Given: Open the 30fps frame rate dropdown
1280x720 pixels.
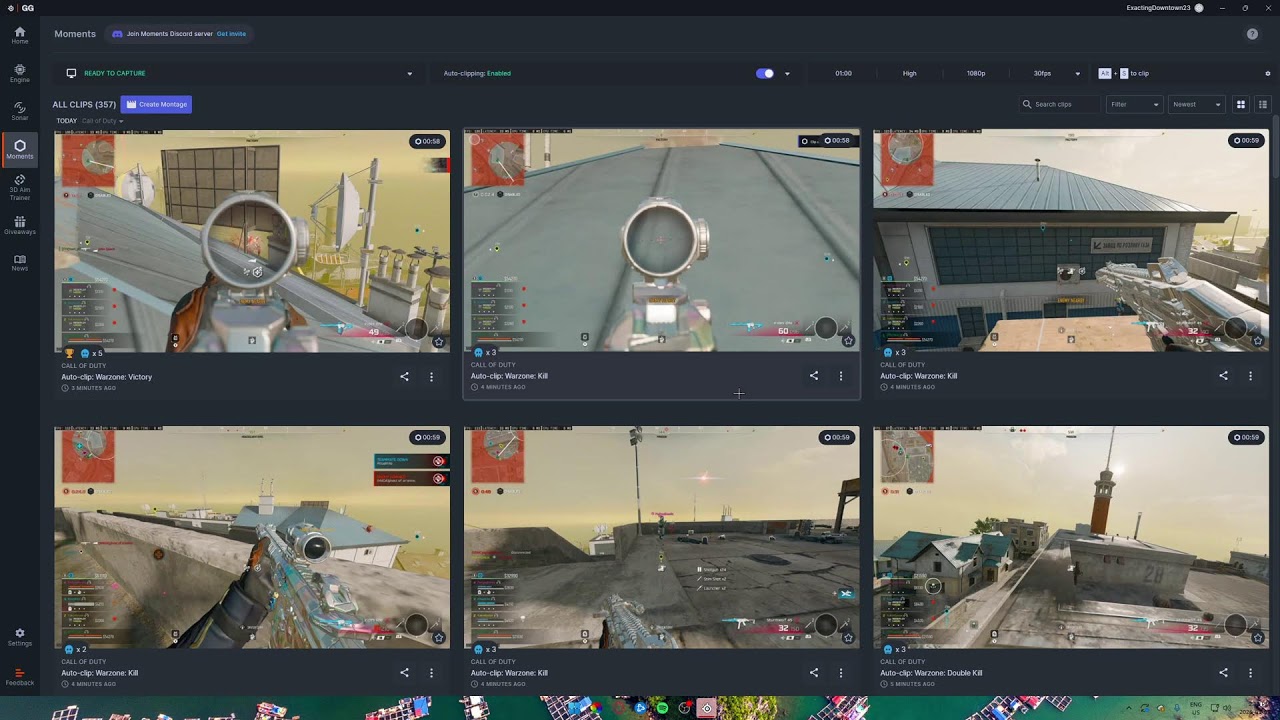Looking at the screenshot, I should click(x=1056, y=73).
